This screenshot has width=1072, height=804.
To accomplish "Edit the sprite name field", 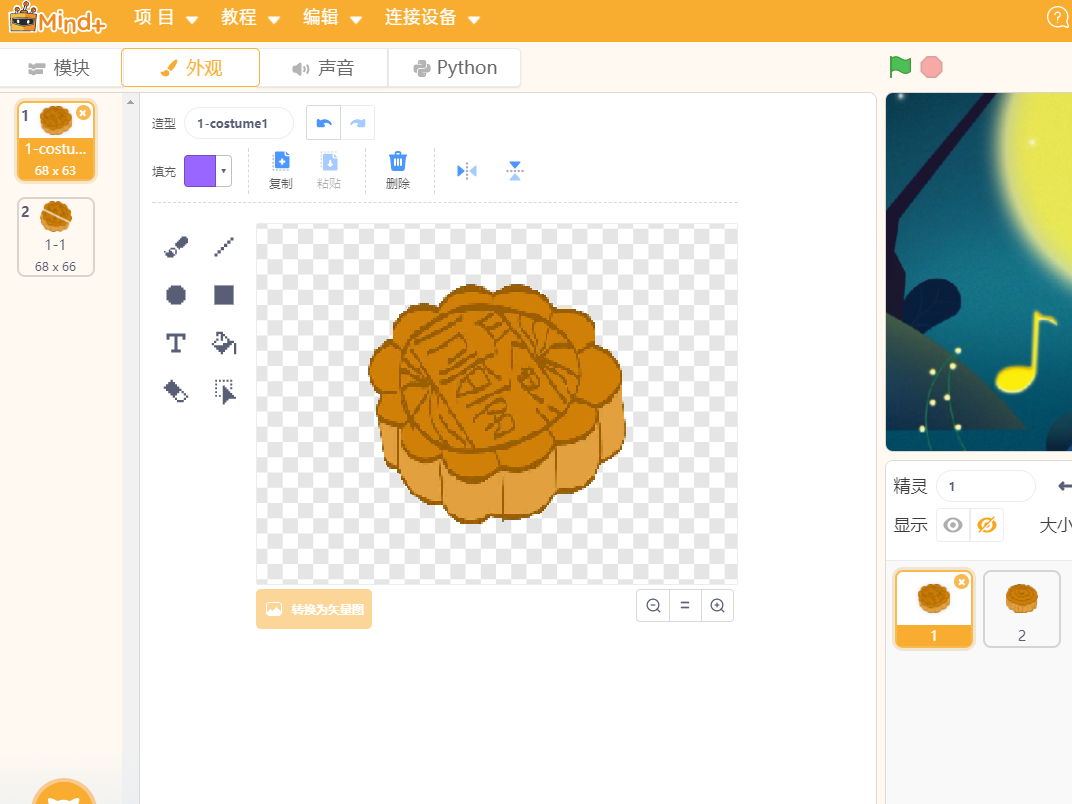I will (986, 487).
